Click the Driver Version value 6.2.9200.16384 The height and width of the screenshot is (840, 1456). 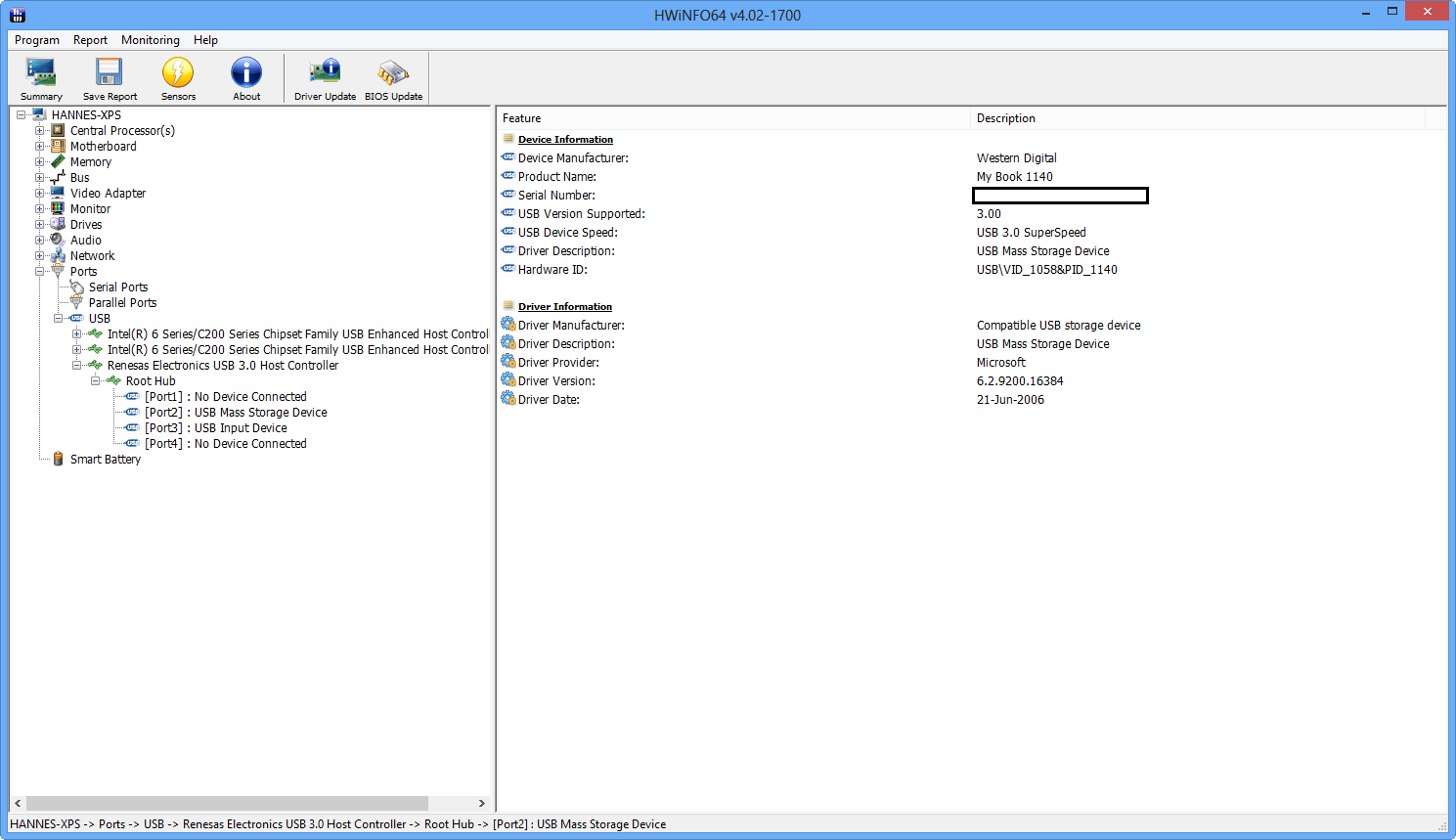1020,380
